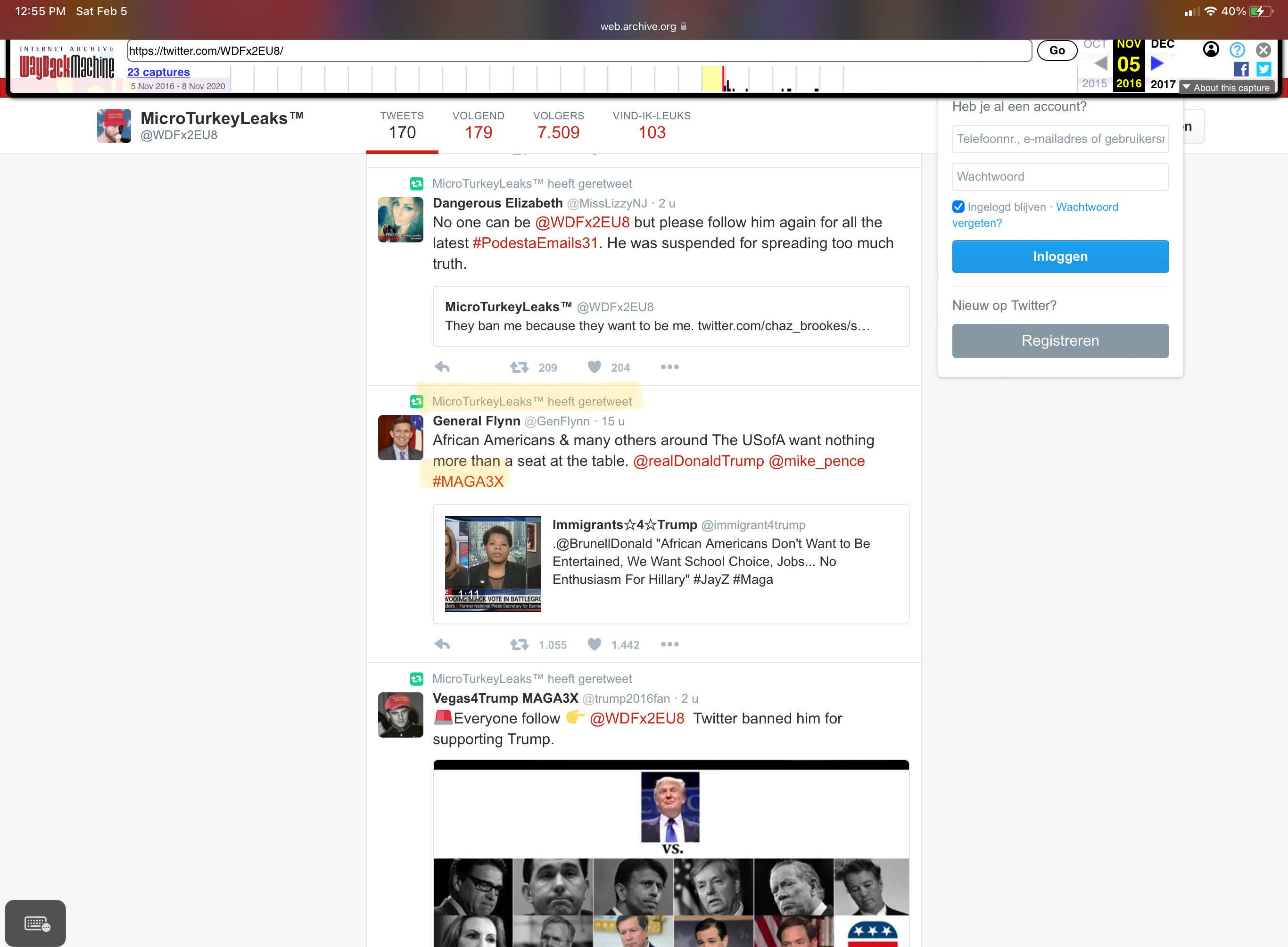Share capture on Facebook icon
This screenshot has width=1288, height=947.
click(1241, 69)
